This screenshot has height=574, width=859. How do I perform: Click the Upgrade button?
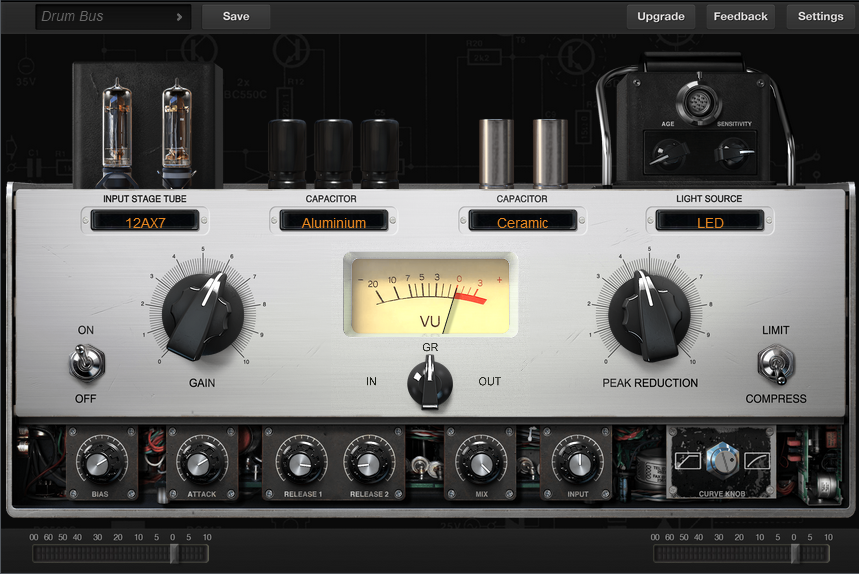tap(661, 16)
